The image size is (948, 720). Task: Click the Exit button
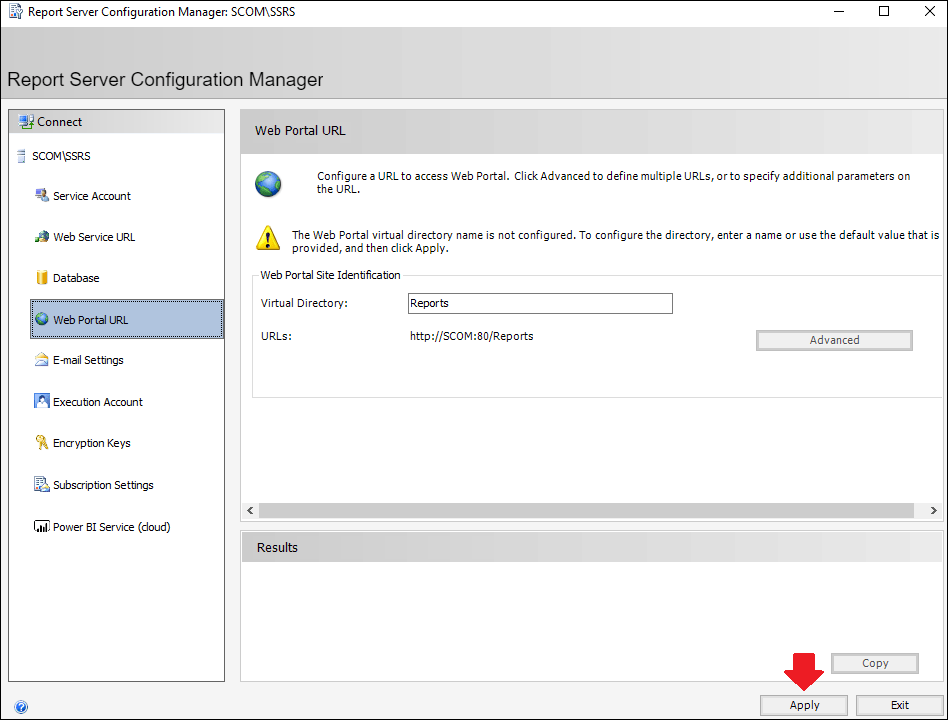tap(900, 705)
